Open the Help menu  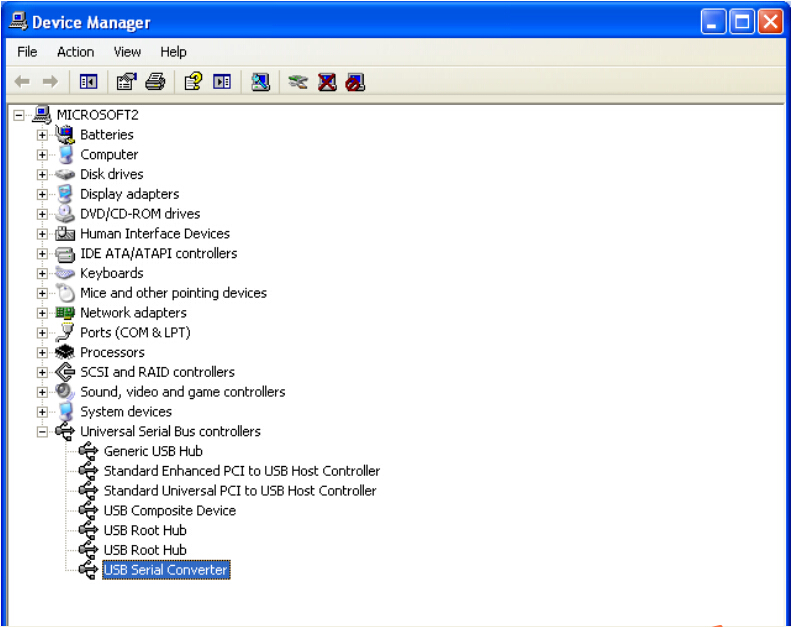[173, 52]
